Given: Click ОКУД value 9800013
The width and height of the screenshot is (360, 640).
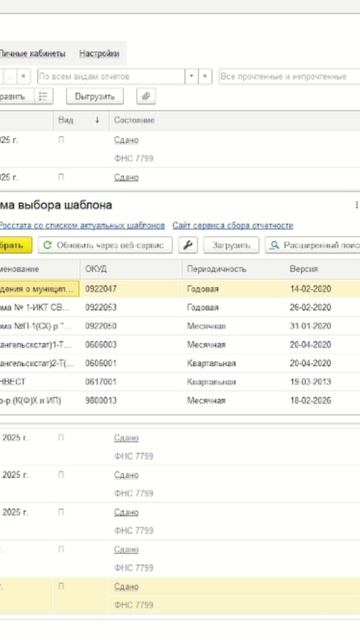Looking at the screenshot, I should (101, 400).
